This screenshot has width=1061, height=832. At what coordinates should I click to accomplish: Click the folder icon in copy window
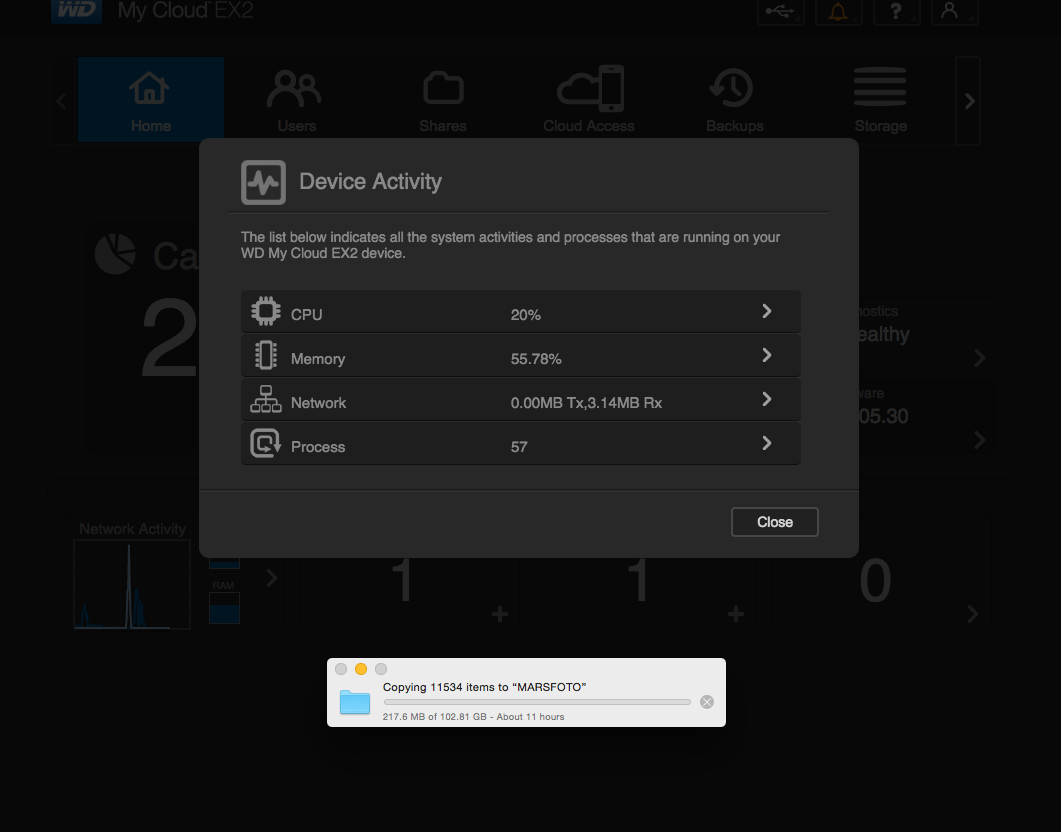click(355, 702)
